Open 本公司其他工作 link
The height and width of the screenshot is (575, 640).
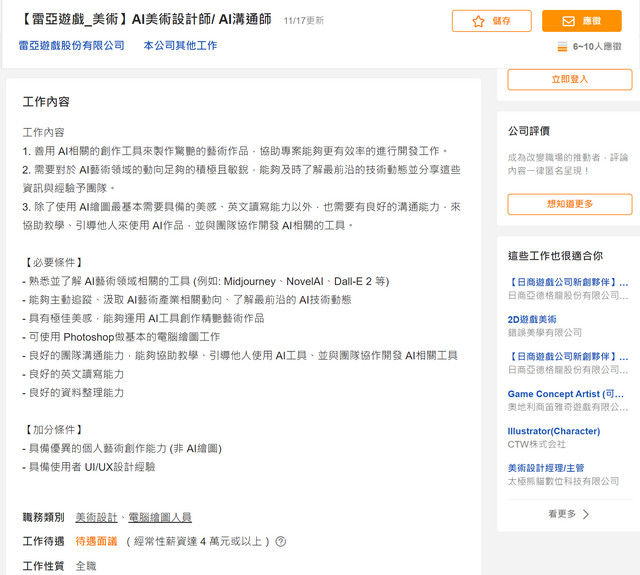click(180, 45)
